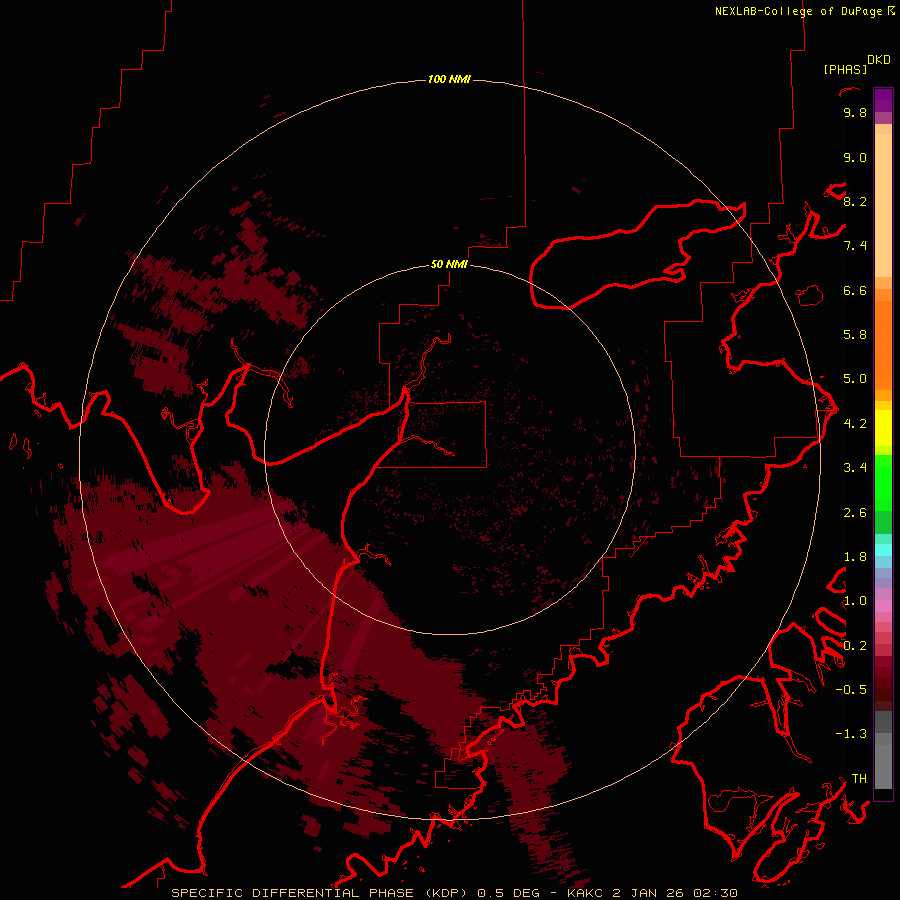
Task: Click the yellow segment of the color bar
Action: click(883, 428)
